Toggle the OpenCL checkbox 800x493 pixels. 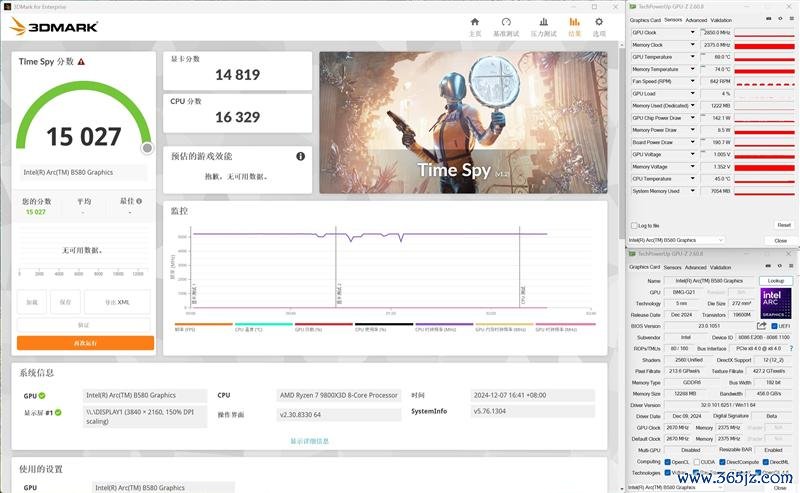coord(667,462)
